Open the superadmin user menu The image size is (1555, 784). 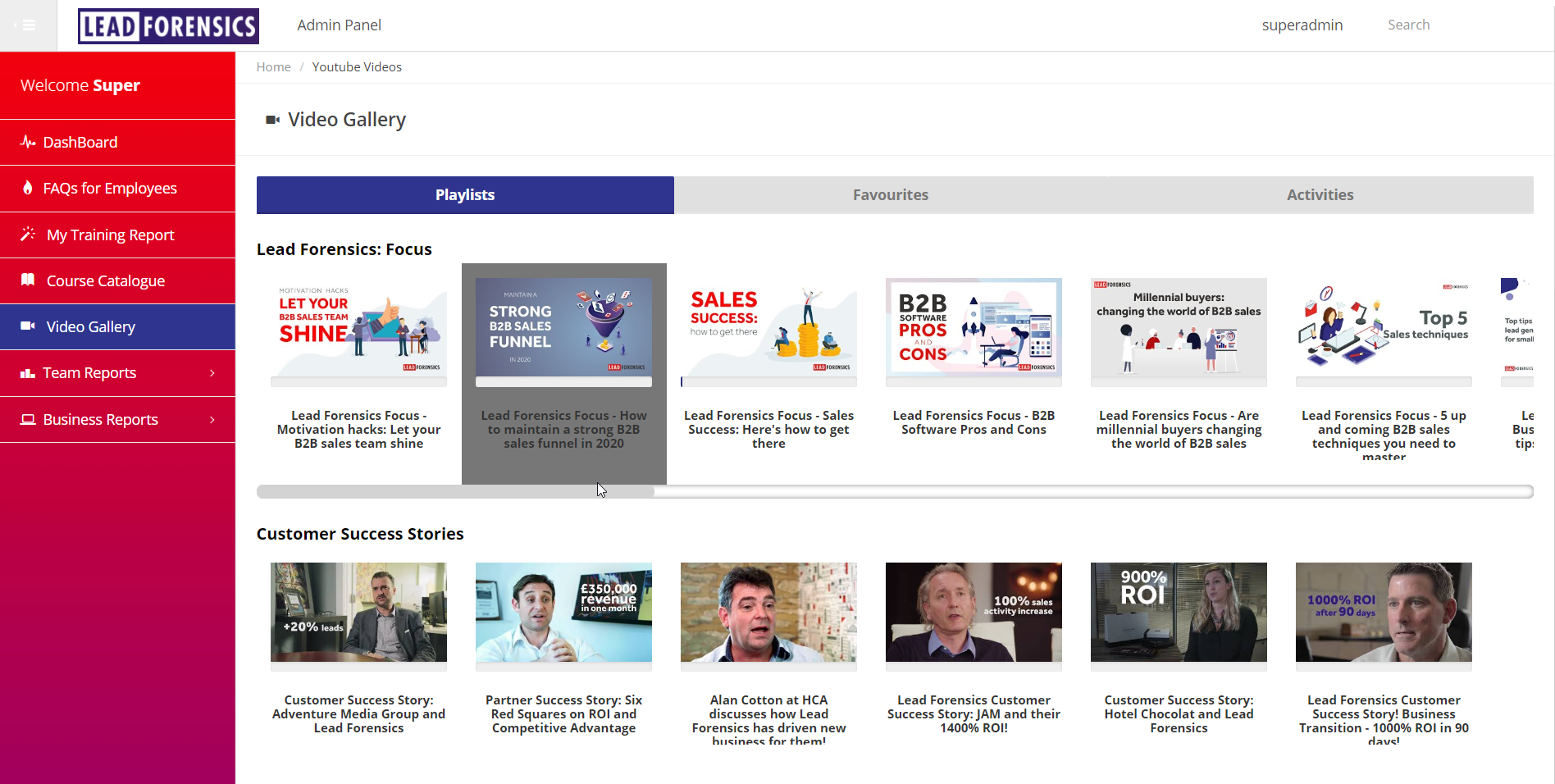[x=1302, y=25]
